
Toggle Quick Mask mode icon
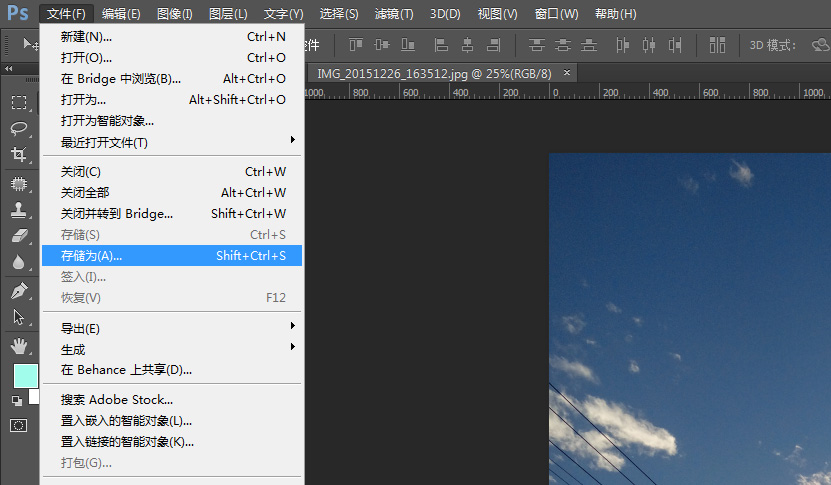[19, 426]
